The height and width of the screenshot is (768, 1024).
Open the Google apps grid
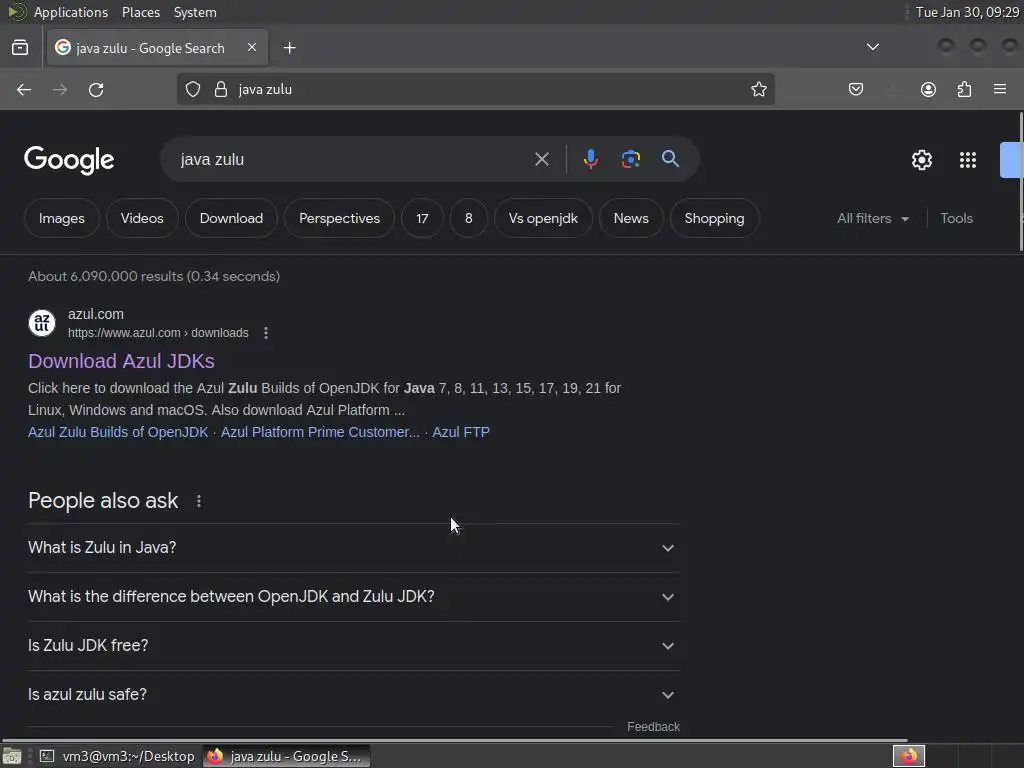coord(968,160)
